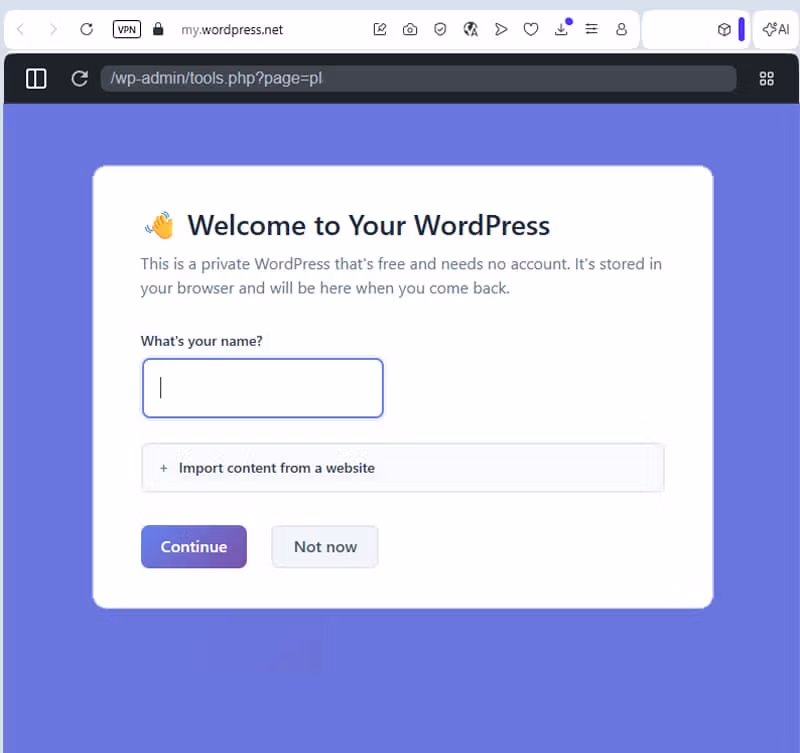The image size is (800, 753).
Task: Open the easy setup menu lines icon
Action: (591, 29)
